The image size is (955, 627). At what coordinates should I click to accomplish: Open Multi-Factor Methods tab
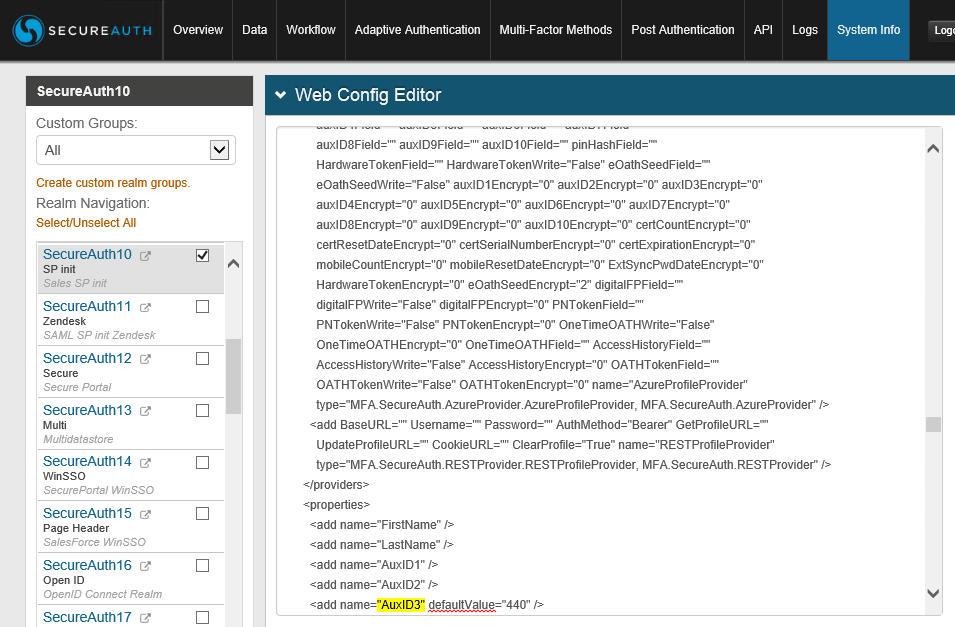point(555,30)
